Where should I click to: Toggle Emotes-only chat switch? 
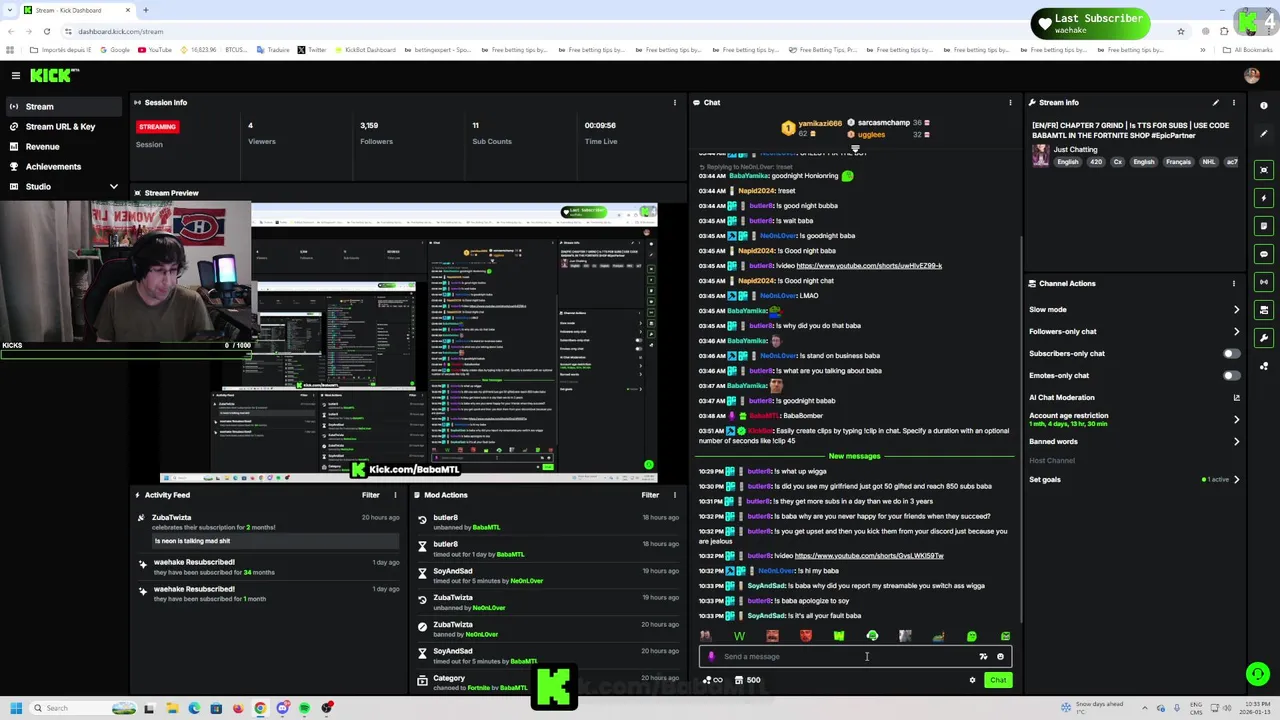(x=1231, y=375)
